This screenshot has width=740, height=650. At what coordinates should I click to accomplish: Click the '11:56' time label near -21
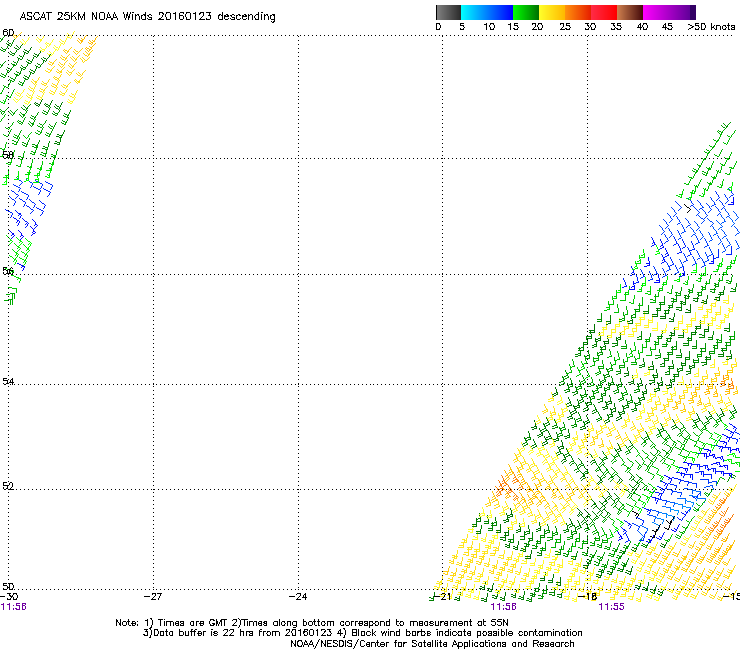coord(504,607)
